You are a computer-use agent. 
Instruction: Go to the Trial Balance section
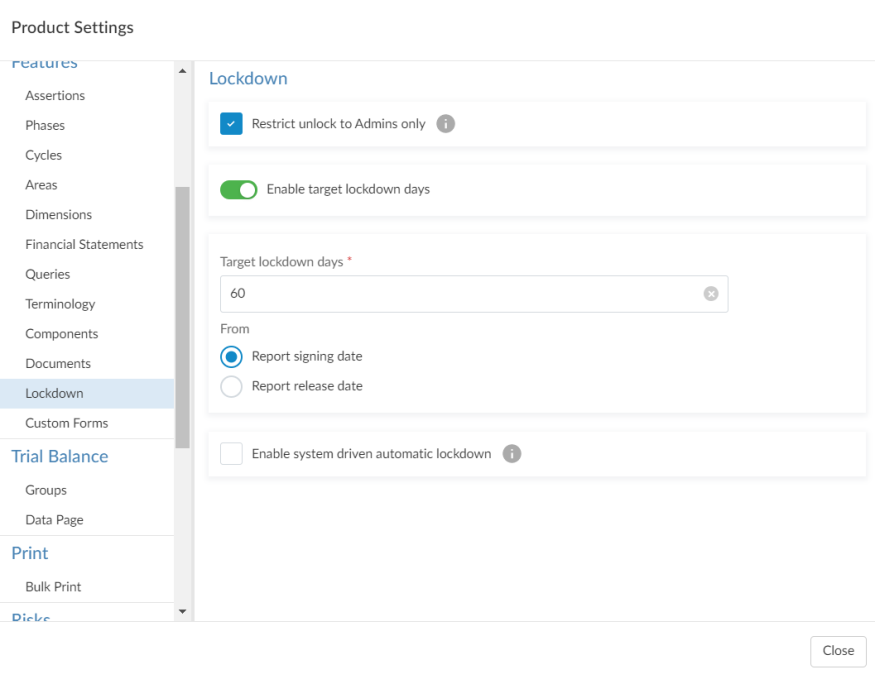[x=59, y=456]
